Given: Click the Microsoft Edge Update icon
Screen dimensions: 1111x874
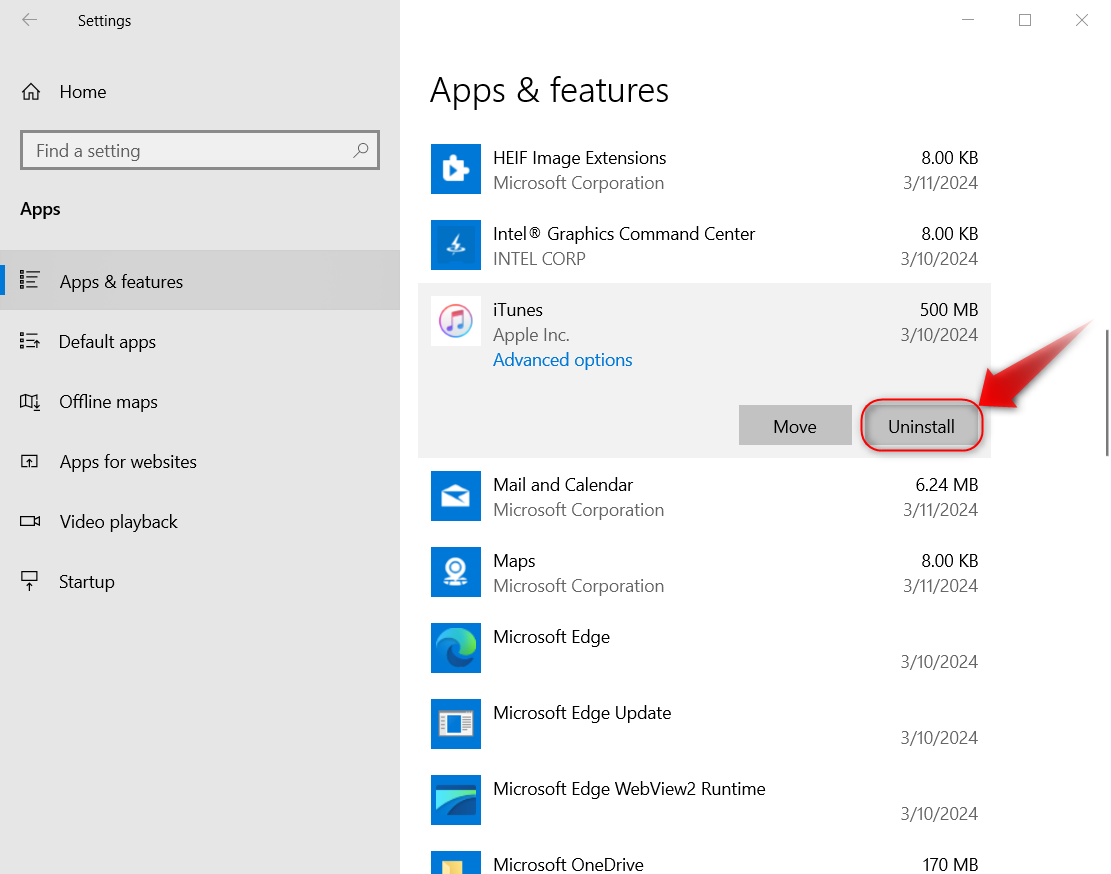Looking at the screenshot, I should [456, 724].
